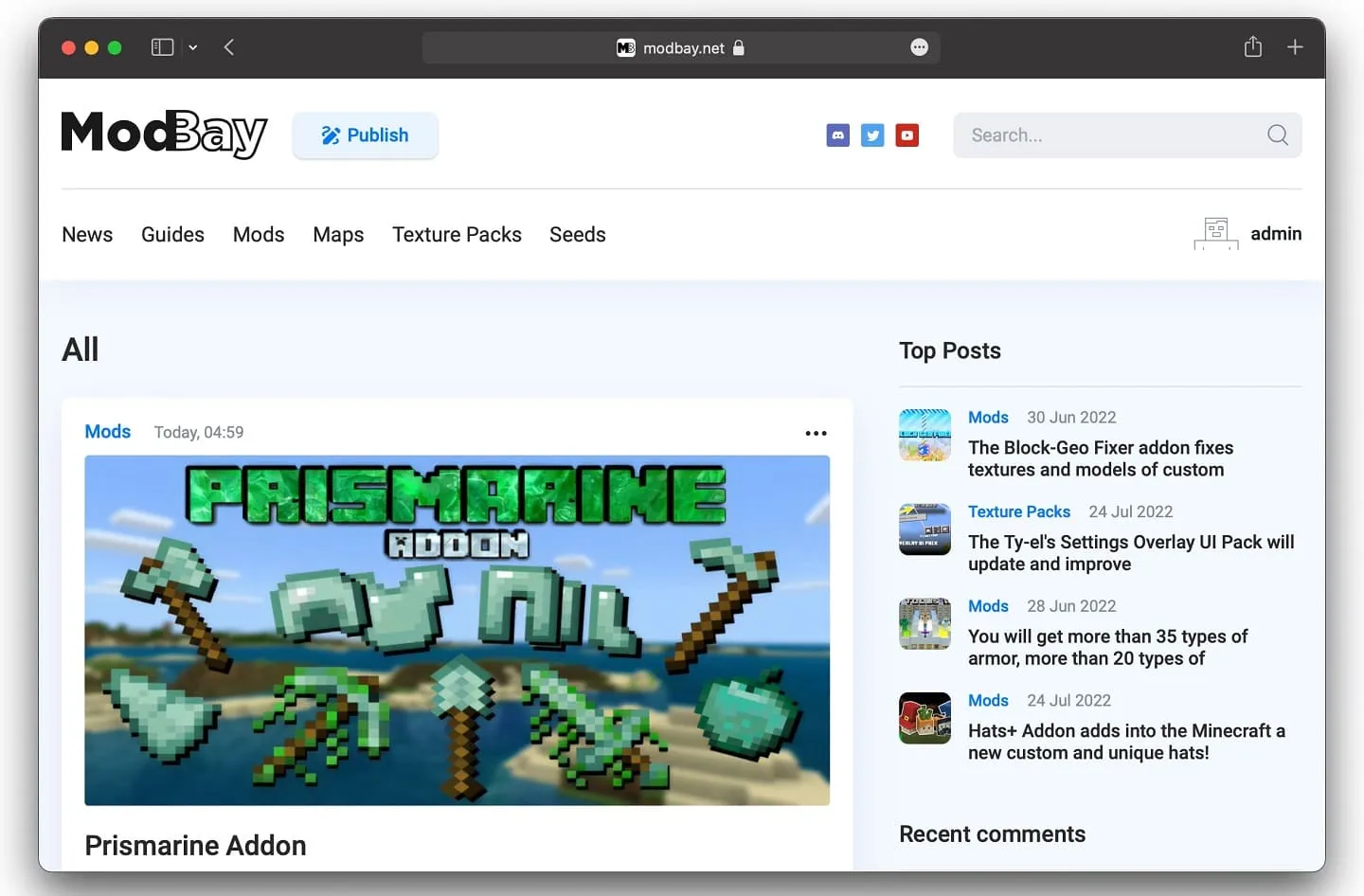The width and height of the screenshot is (1364, 896).
Task: Click the ModBay favicon in address bar
Action: click(625, 47)
